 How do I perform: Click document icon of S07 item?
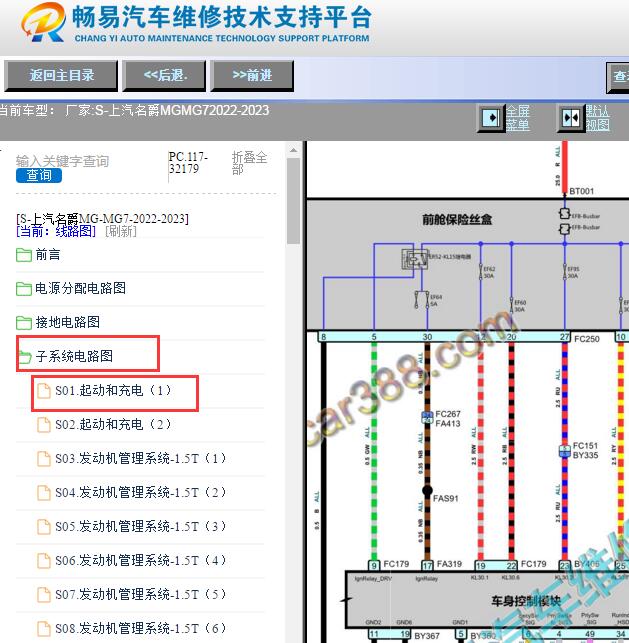click(43, 595)
